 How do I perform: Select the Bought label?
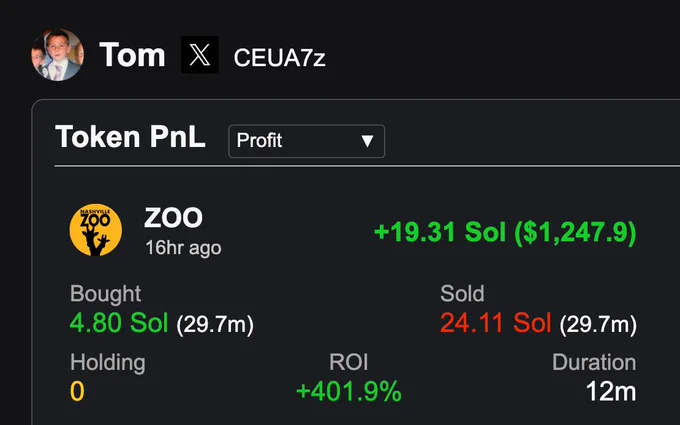[x=105, y=294]
